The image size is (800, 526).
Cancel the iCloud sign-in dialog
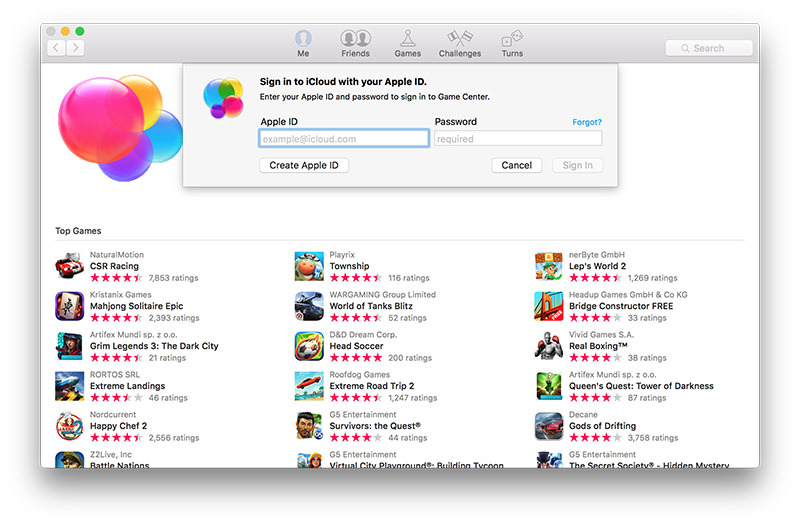(x=516, y=165)
